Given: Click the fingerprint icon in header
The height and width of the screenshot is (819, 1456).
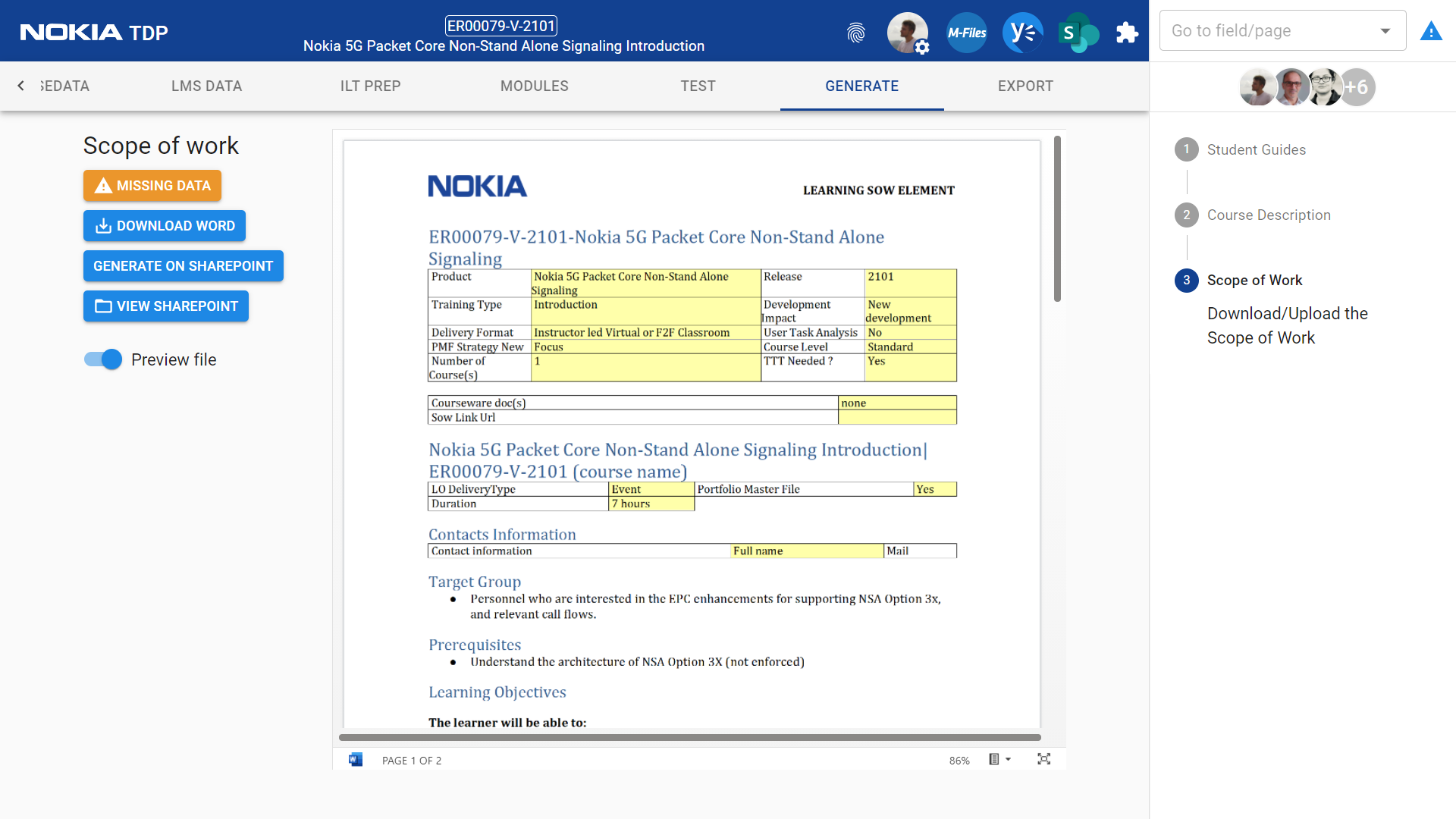Looking at the screenshot, I should click(856, 33).
